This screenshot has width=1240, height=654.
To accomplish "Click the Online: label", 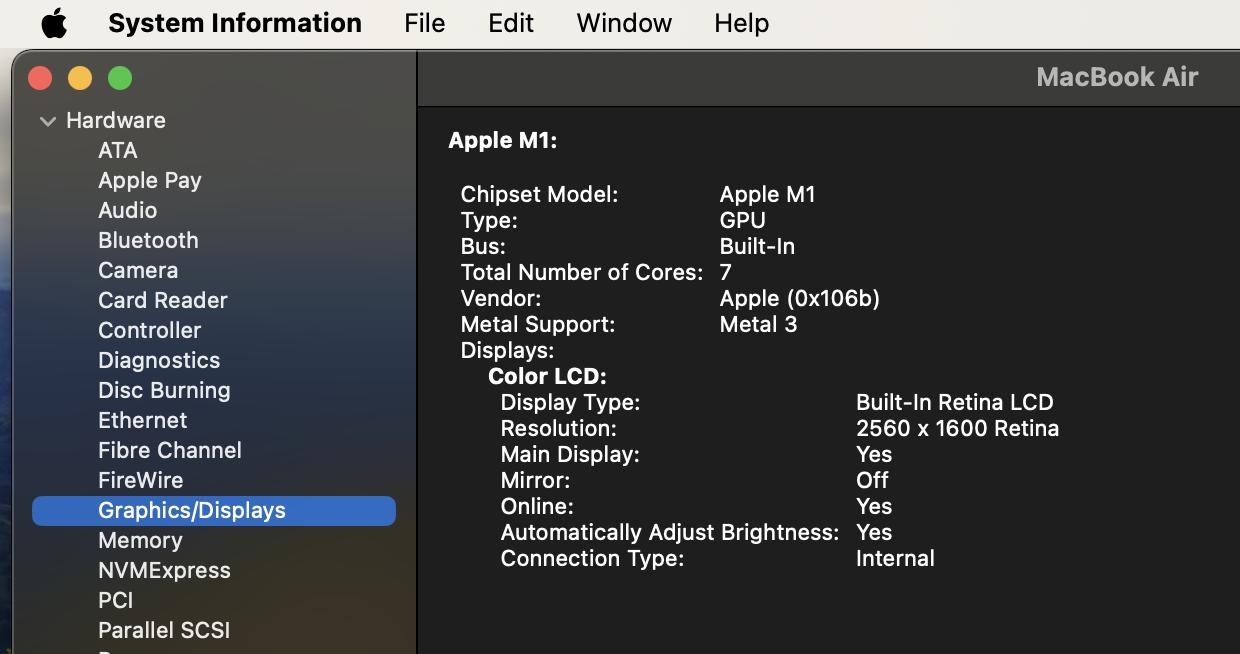I will [537, 506].
